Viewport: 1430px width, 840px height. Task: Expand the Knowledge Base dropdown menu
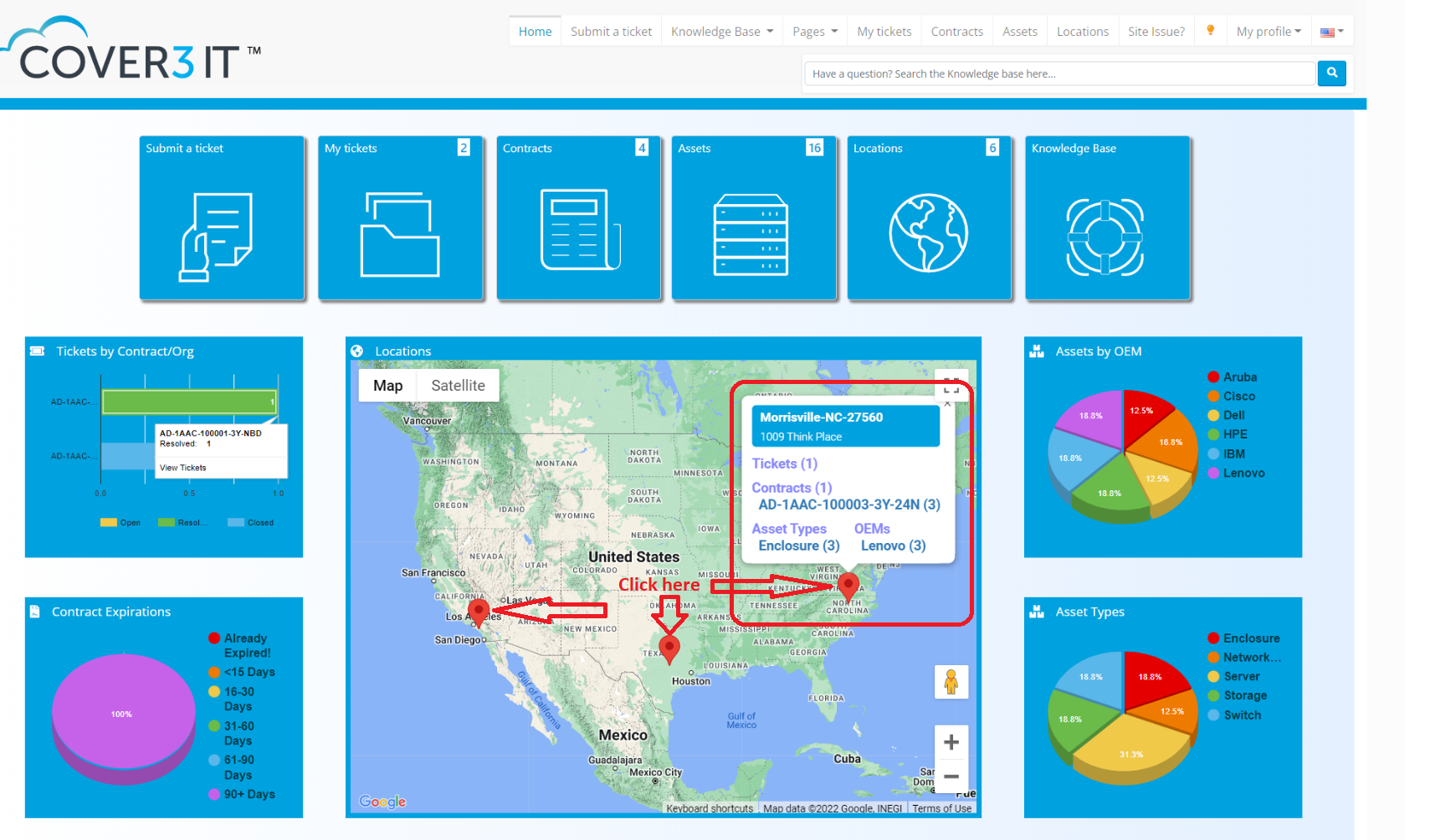point(721,32)
